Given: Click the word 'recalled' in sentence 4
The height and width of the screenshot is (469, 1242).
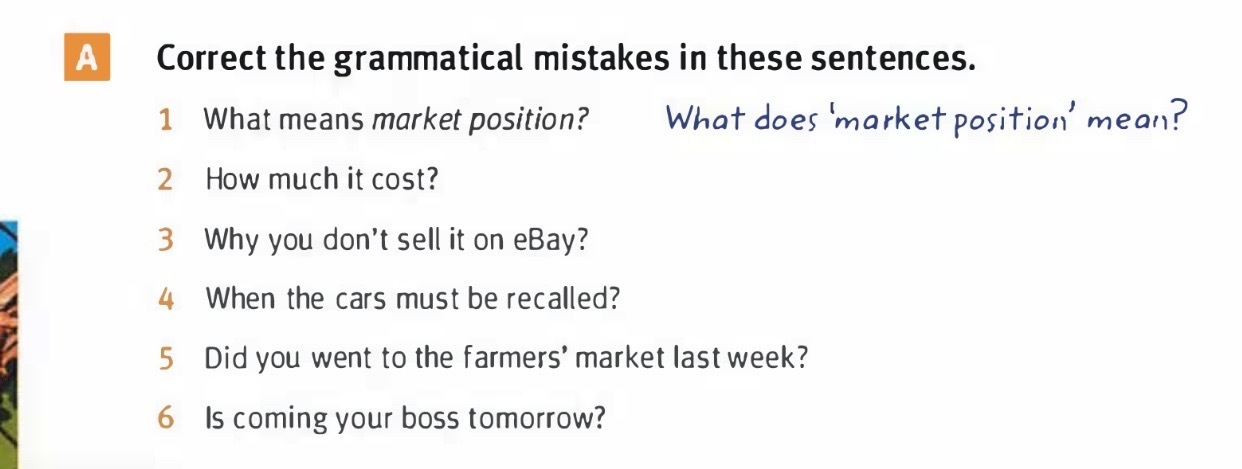Looking at the screenshot, I should [565, 299].
